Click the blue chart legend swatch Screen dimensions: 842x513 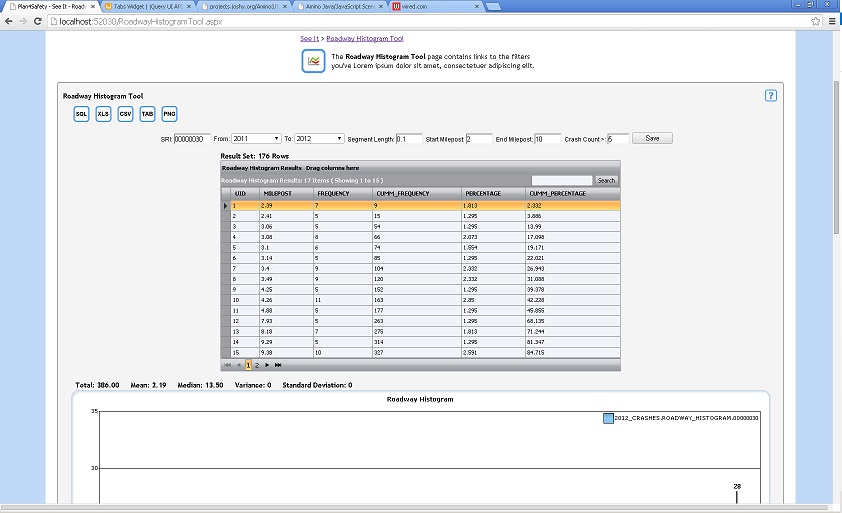(608, 418)
